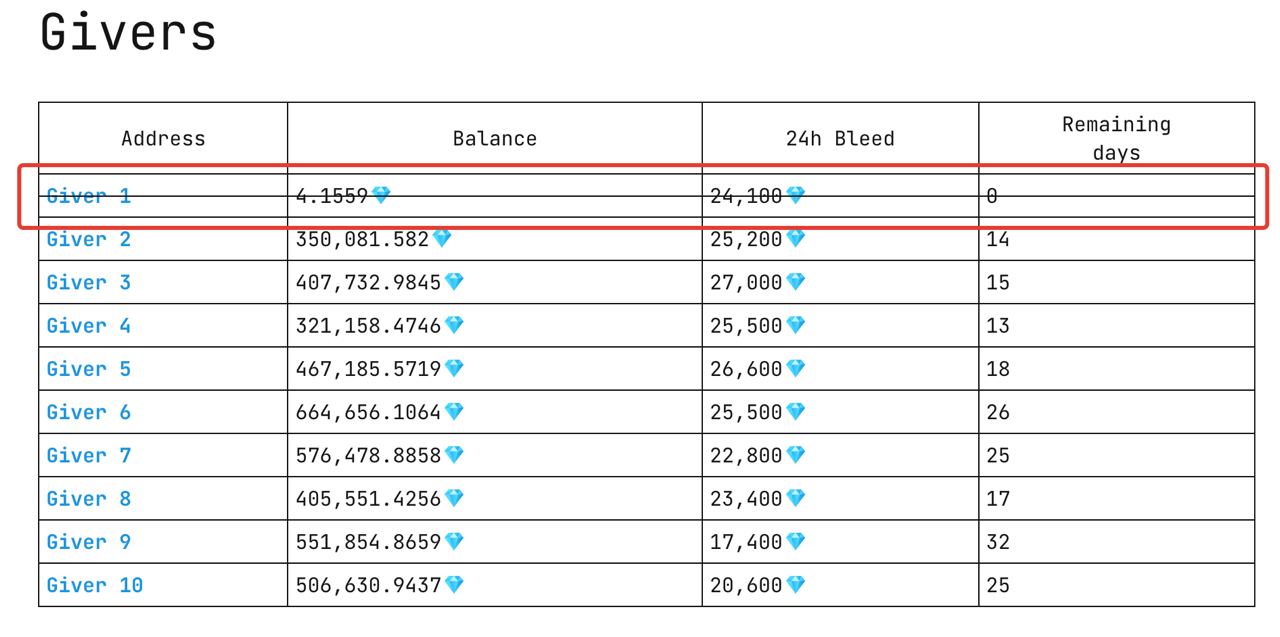Open the Giver 2 address link
The height and width of the screenshot is (637, 1280).
(89, 239)
